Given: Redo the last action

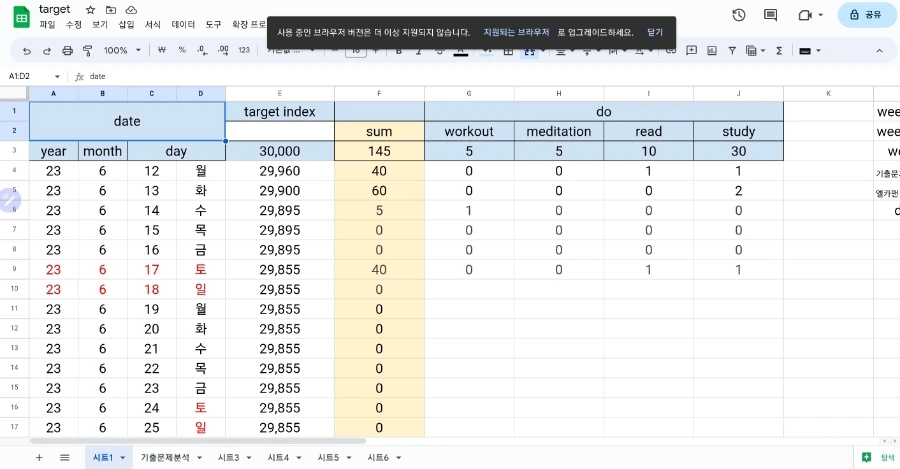Looking at the screenshot, I should (47, 51).
